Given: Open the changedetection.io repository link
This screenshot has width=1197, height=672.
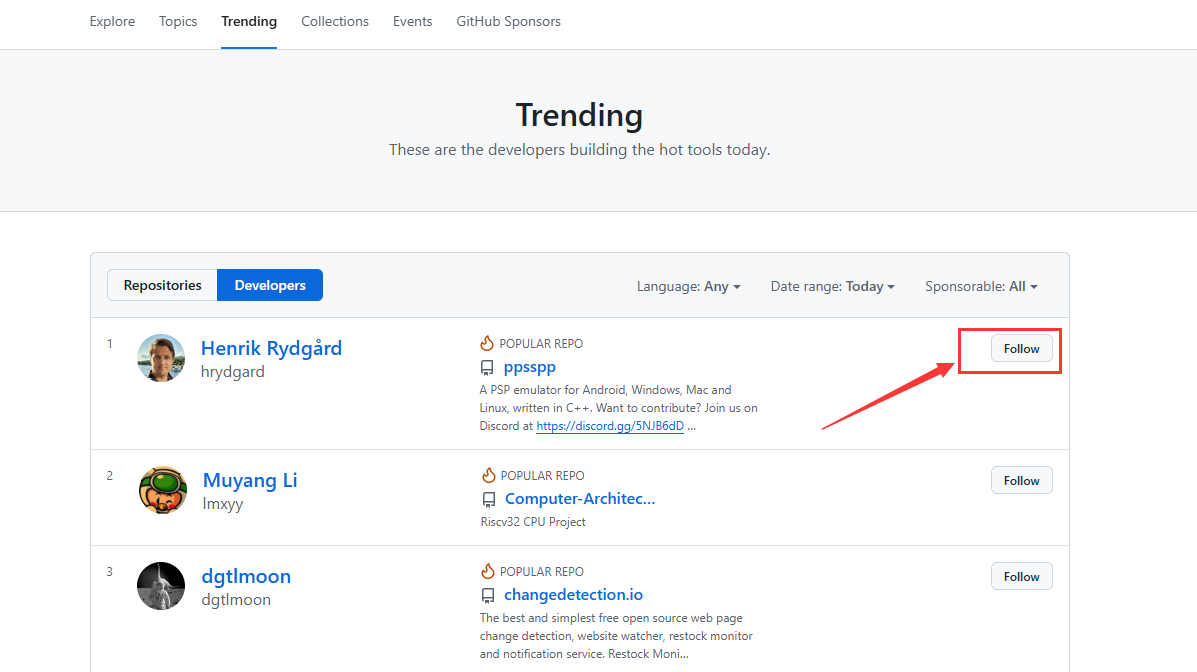Looking at the screenshot, I should coord(573,594).
